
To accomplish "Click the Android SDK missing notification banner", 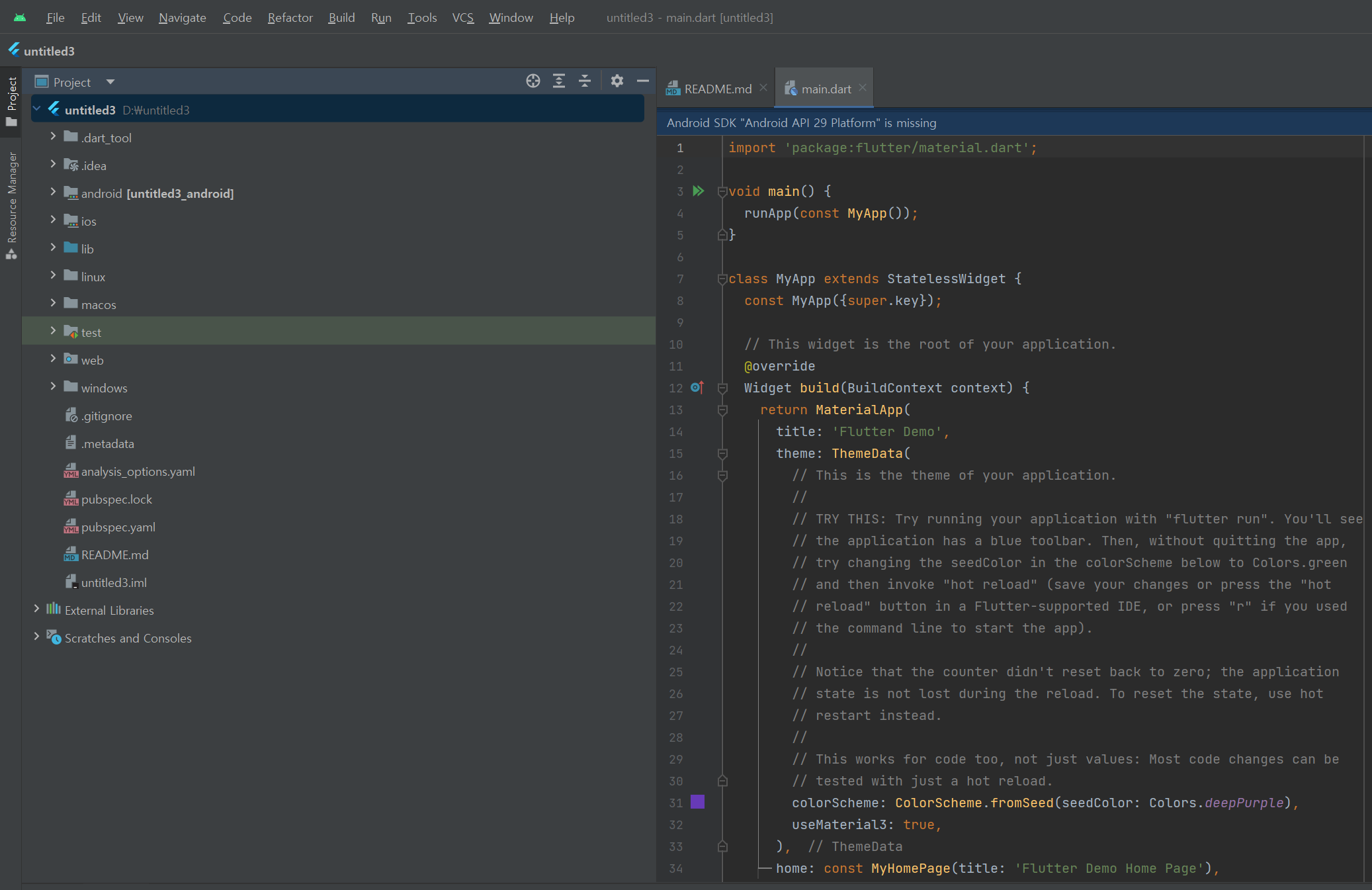I will tap(801, 123).
